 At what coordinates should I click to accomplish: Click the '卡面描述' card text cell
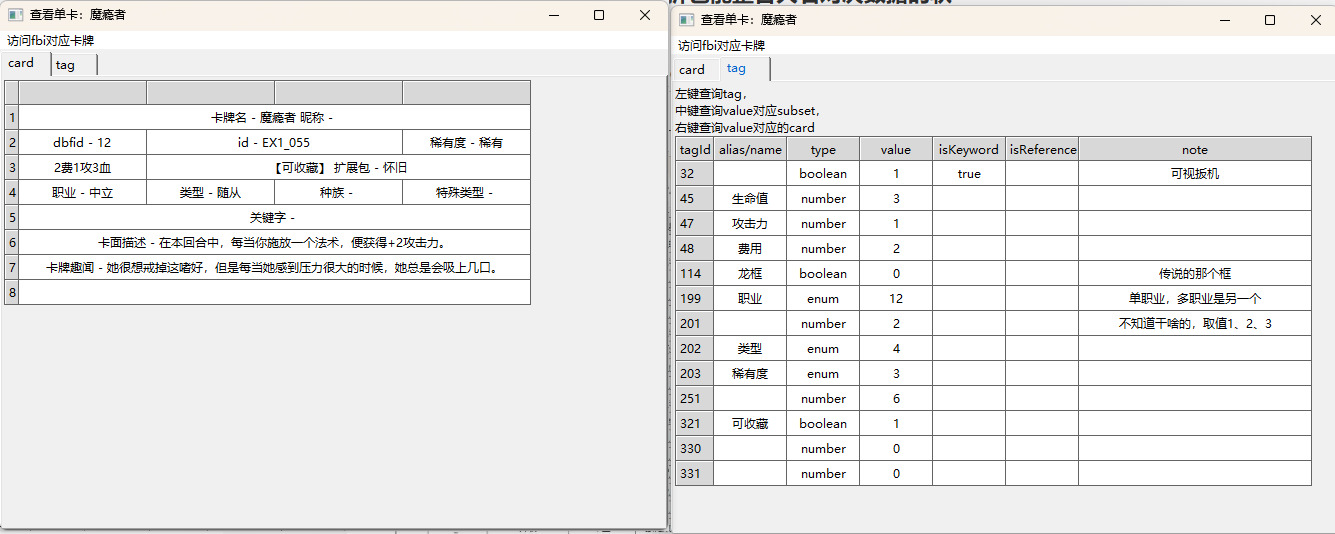(274, 243)
